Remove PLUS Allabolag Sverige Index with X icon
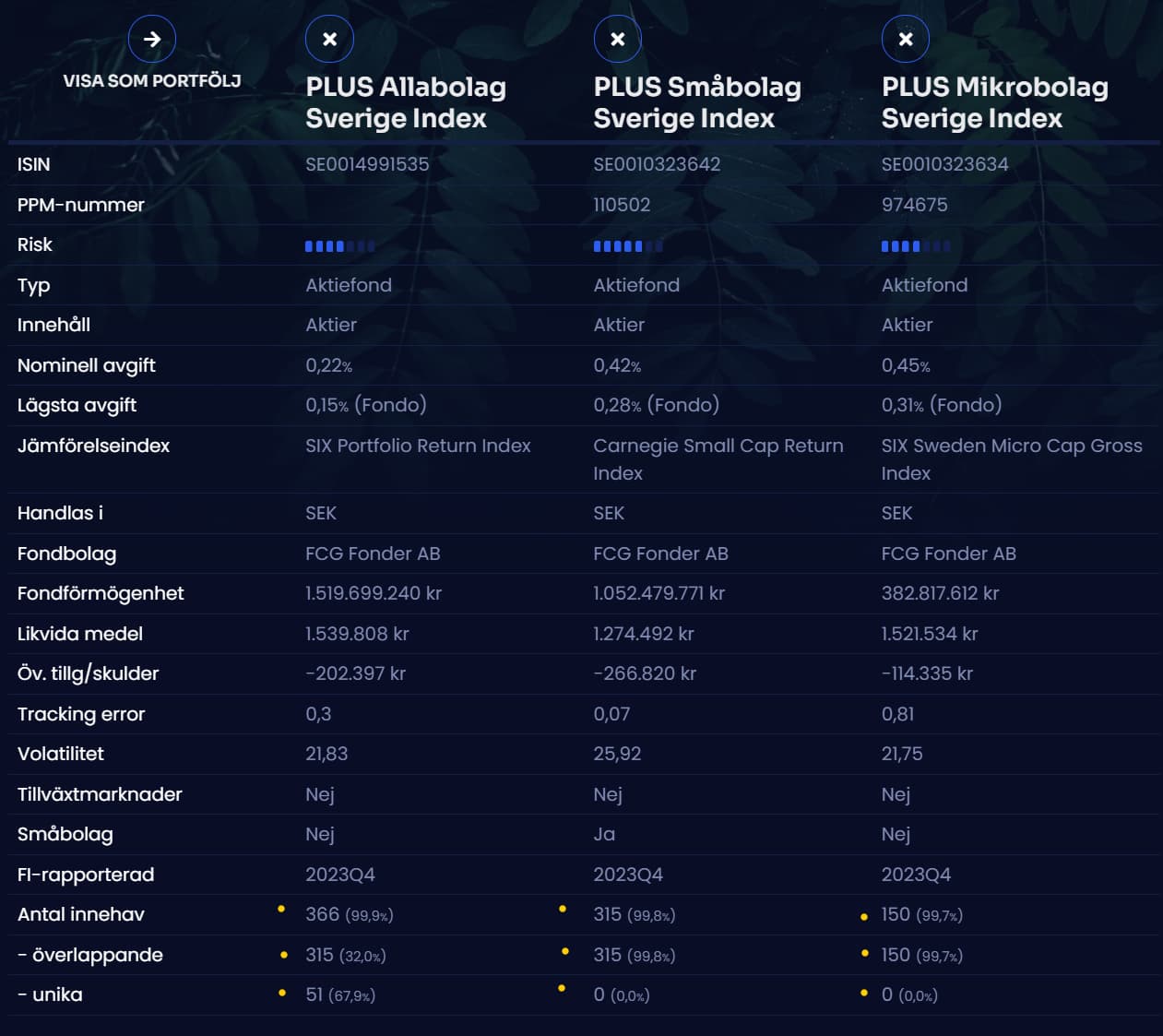 [x=329, y=39]
